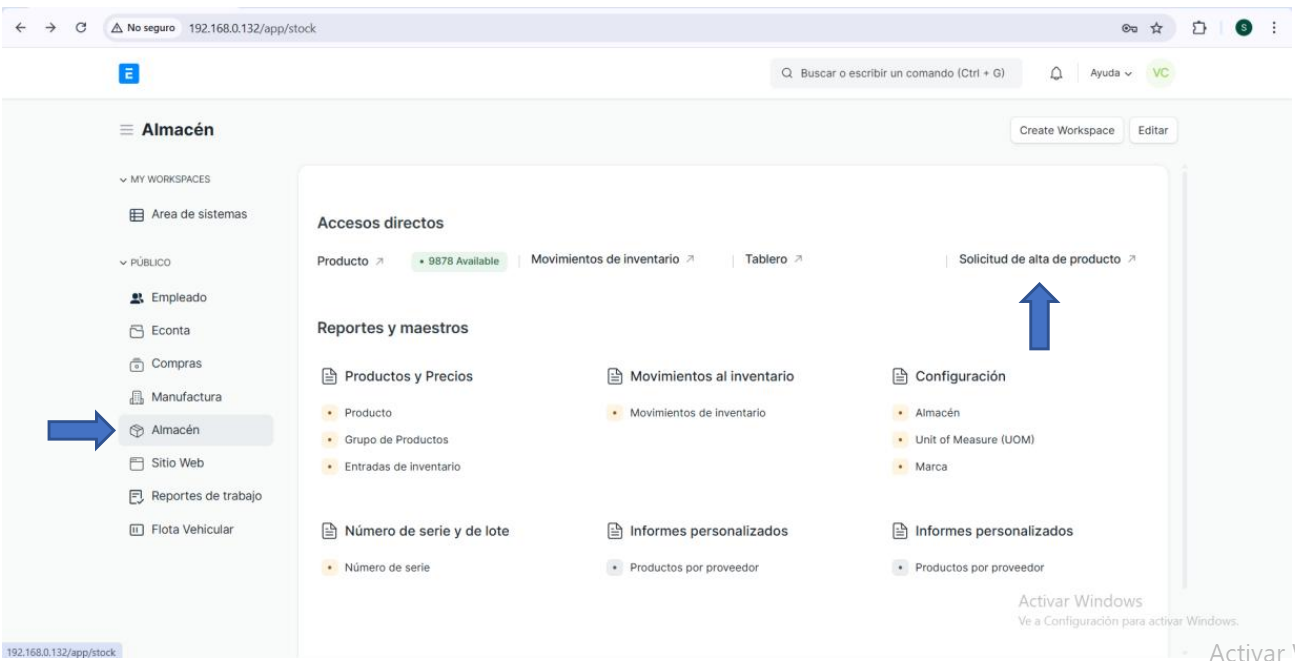
Task: Click the Create Workspace button
Action: 1066,131
